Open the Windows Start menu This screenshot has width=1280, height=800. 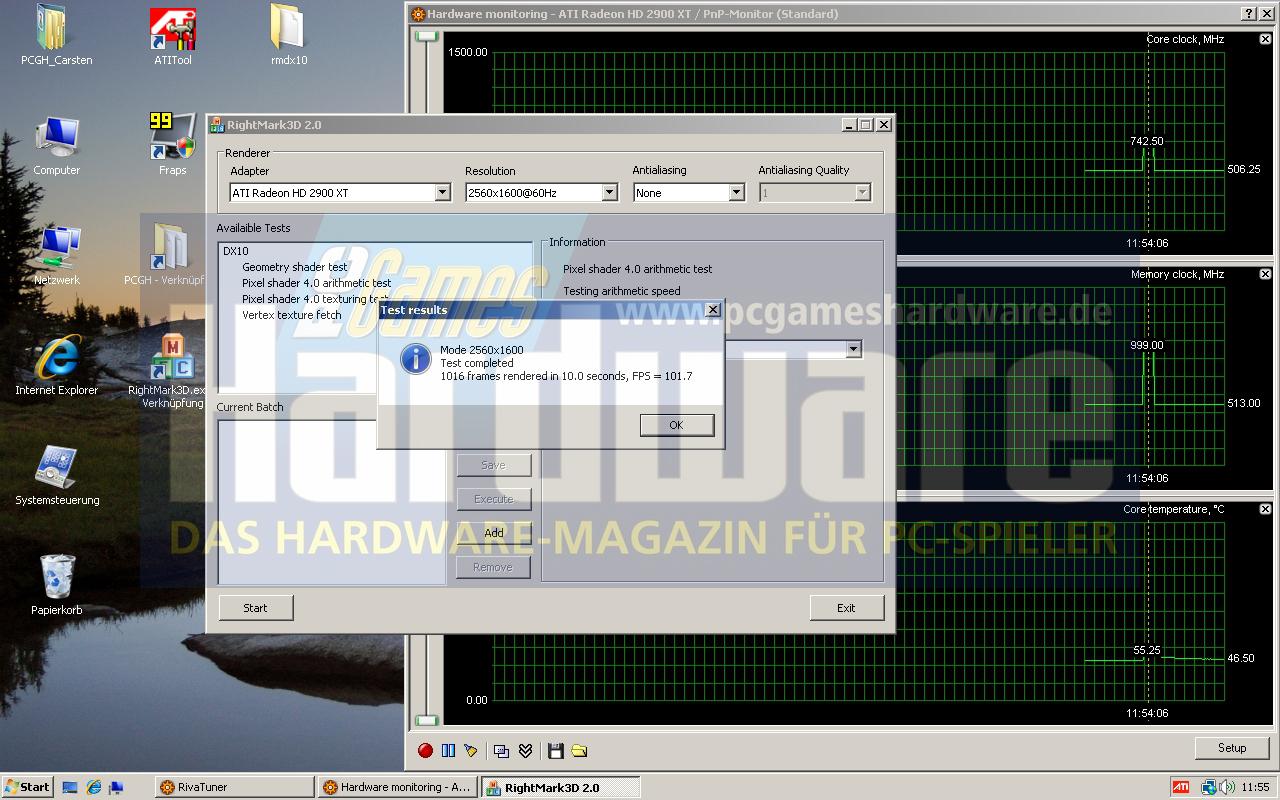tap(28, 787)
